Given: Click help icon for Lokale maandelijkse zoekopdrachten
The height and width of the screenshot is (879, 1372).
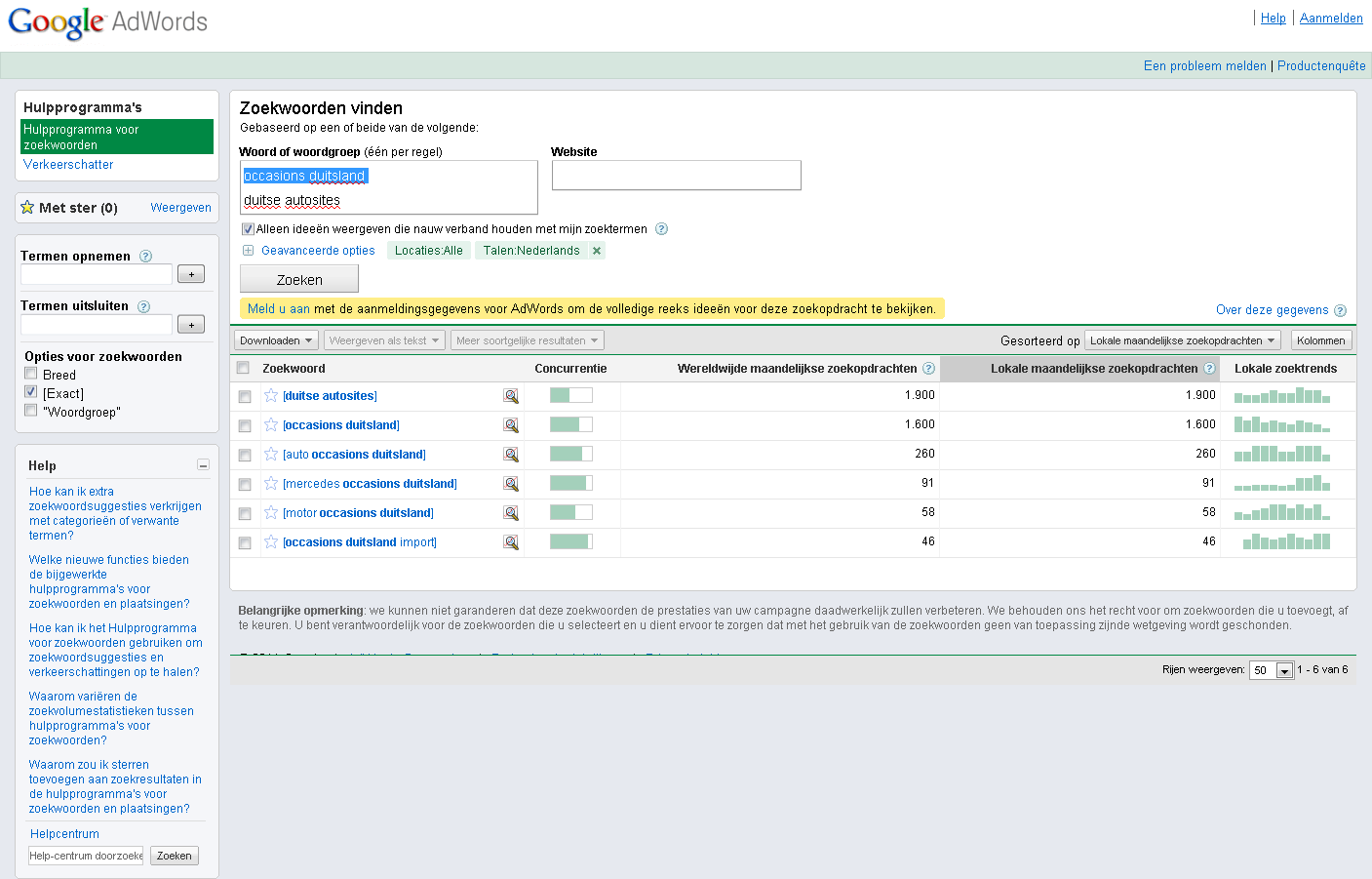Looking at the screenshot, I should tap(1209, 368).
